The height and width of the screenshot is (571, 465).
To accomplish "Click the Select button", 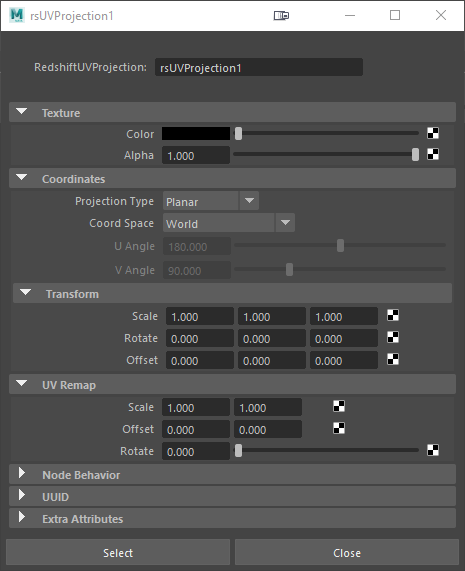I will tap(118, 552).
